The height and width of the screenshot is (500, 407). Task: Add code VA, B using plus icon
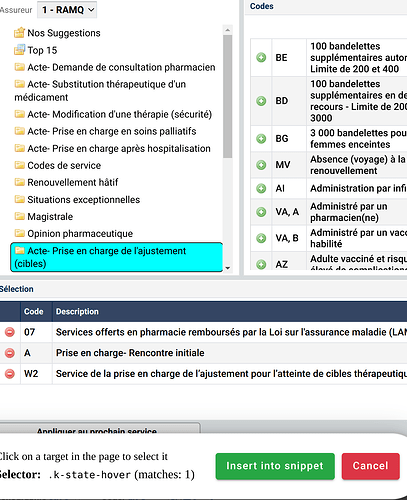tap(261, 238)
